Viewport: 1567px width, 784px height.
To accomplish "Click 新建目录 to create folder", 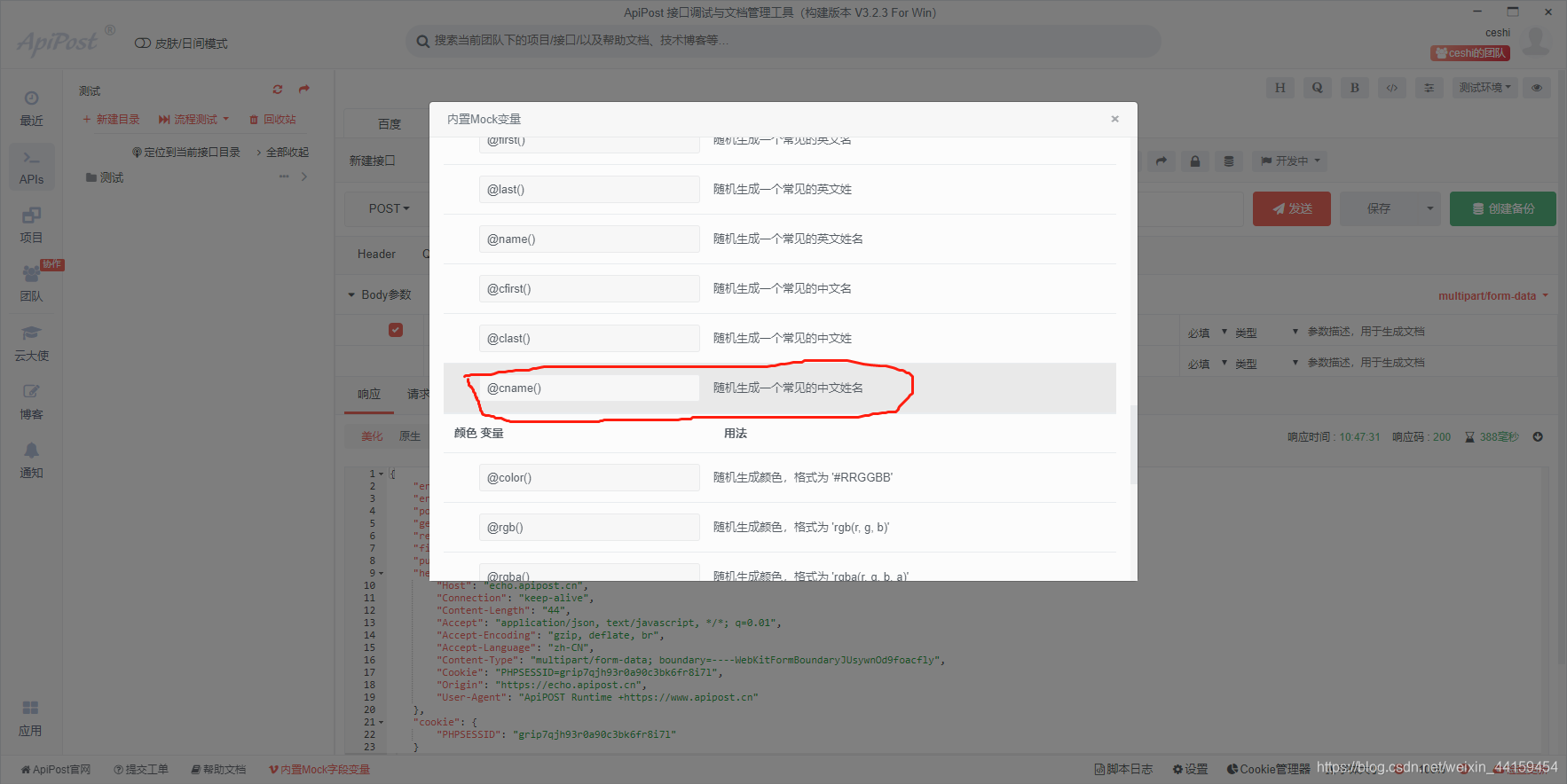I will click(x=111, y=119).
